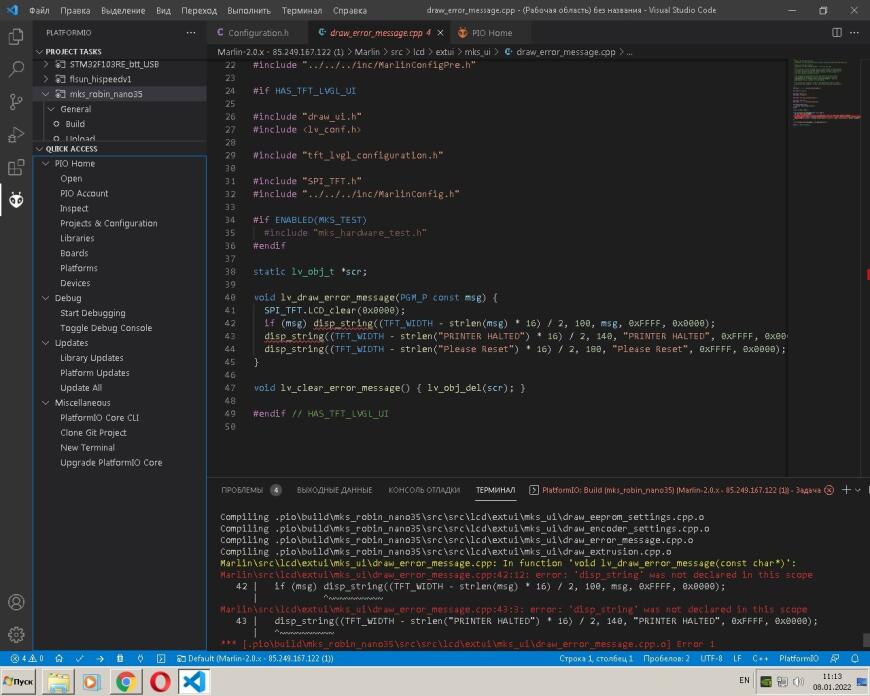Click the feedback icon in status bar
The image size is (870, 696).
[834, 658]
